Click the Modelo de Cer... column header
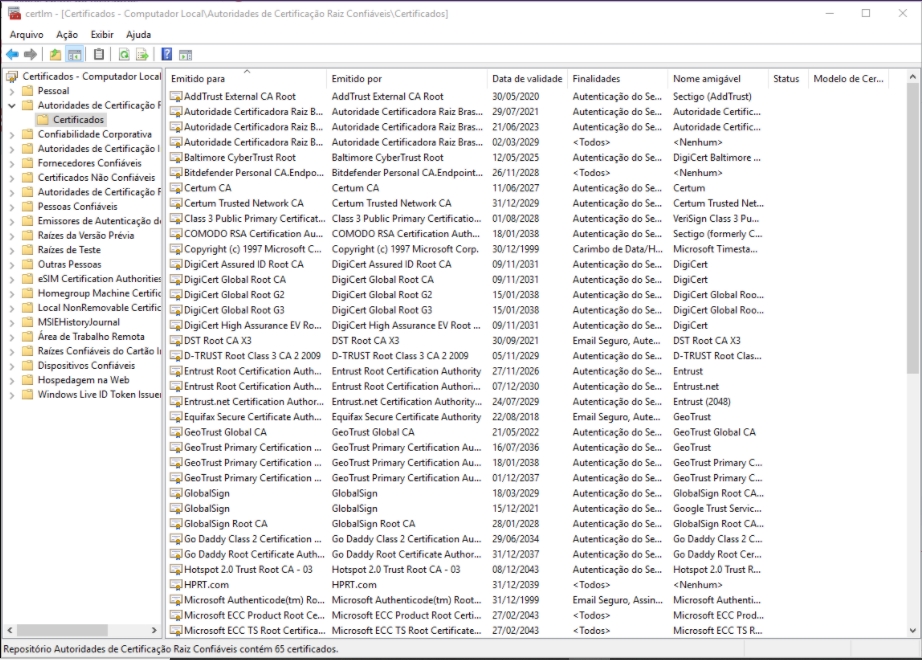This screenshot has width=922, height=660. click(848, 78)
